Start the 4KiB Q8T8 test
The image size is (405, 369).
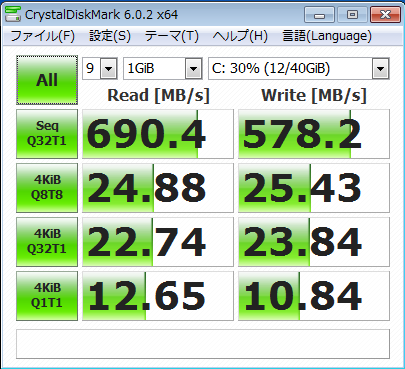[47, 188]
